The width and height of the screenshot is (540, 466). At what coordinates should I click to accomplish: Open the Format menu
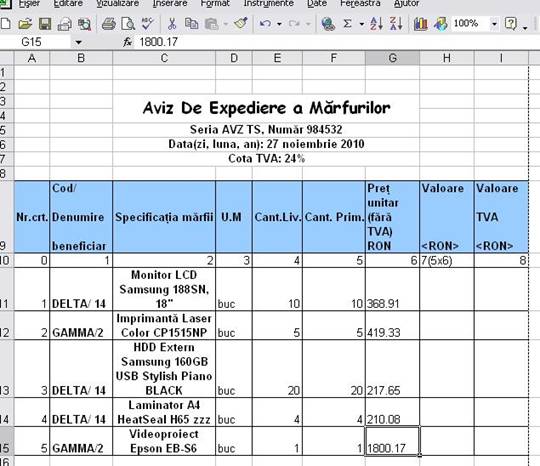pyautogui.click(x=215, y=4)
